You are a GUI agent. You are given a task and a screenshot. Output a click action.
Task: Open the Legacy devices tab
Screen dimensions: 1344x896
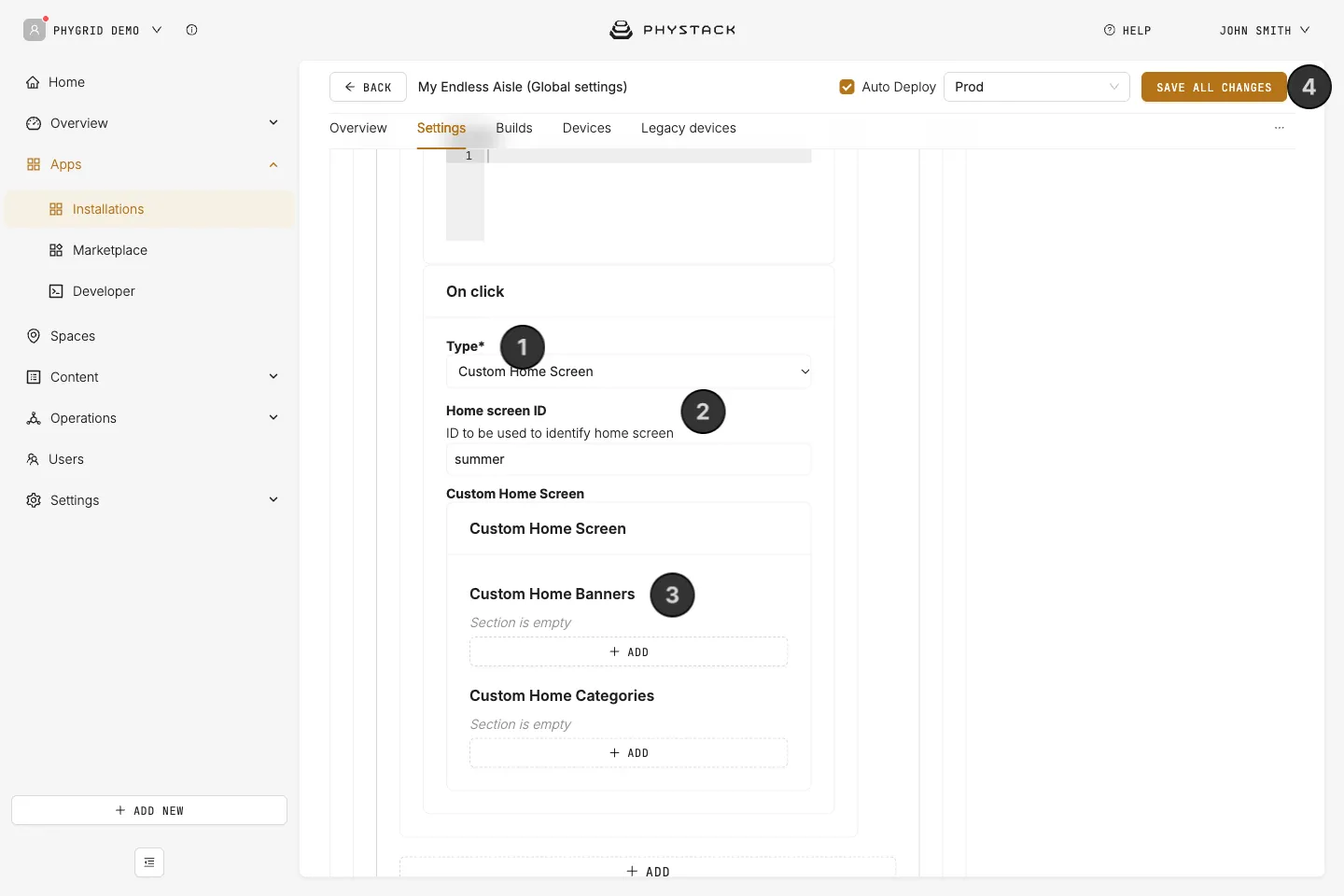(689, 128)
